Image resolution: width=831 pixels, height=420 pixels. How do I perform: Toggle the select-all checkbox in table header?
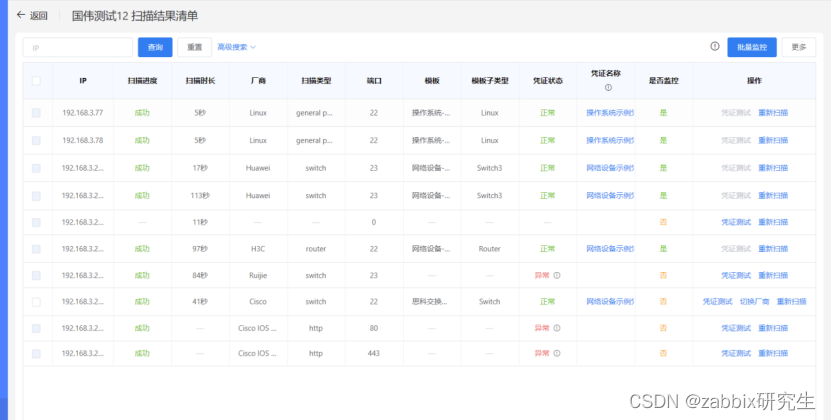pos(36,81)
